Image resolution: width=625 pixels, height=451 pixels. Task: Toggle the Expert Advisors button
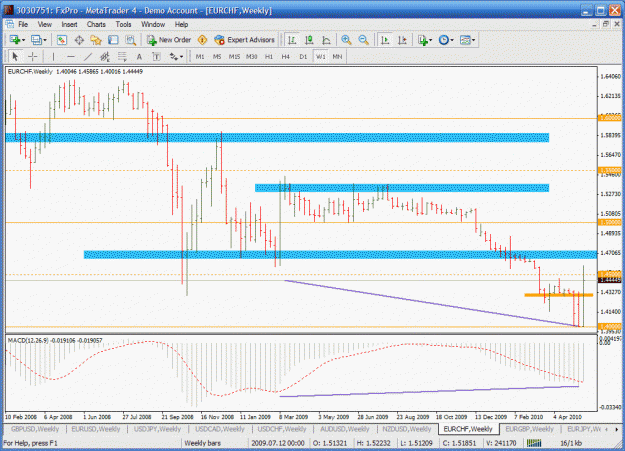(x=244, y=40)
